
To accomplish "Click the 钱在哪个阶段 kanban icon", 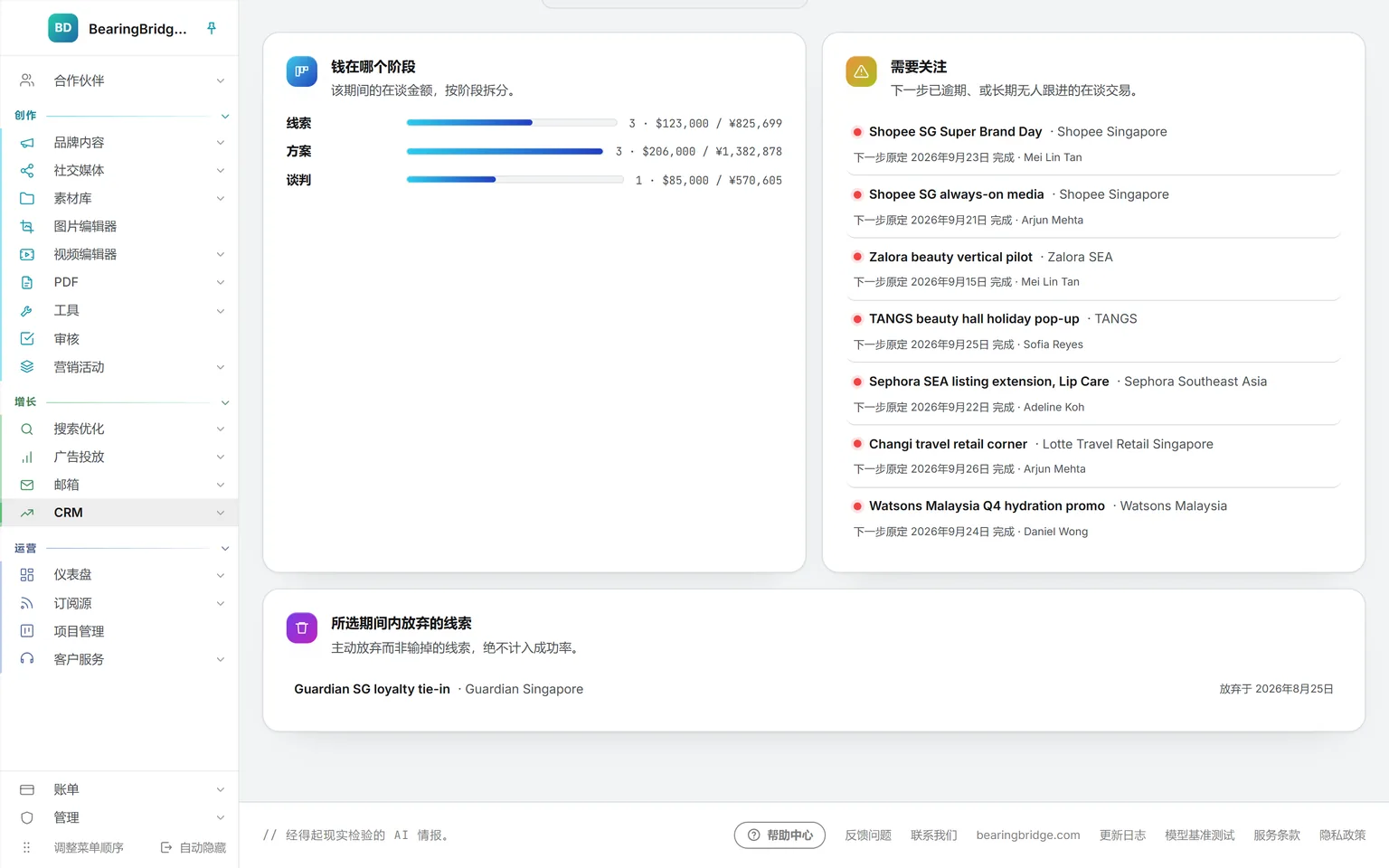I will (x=302, y=71).
